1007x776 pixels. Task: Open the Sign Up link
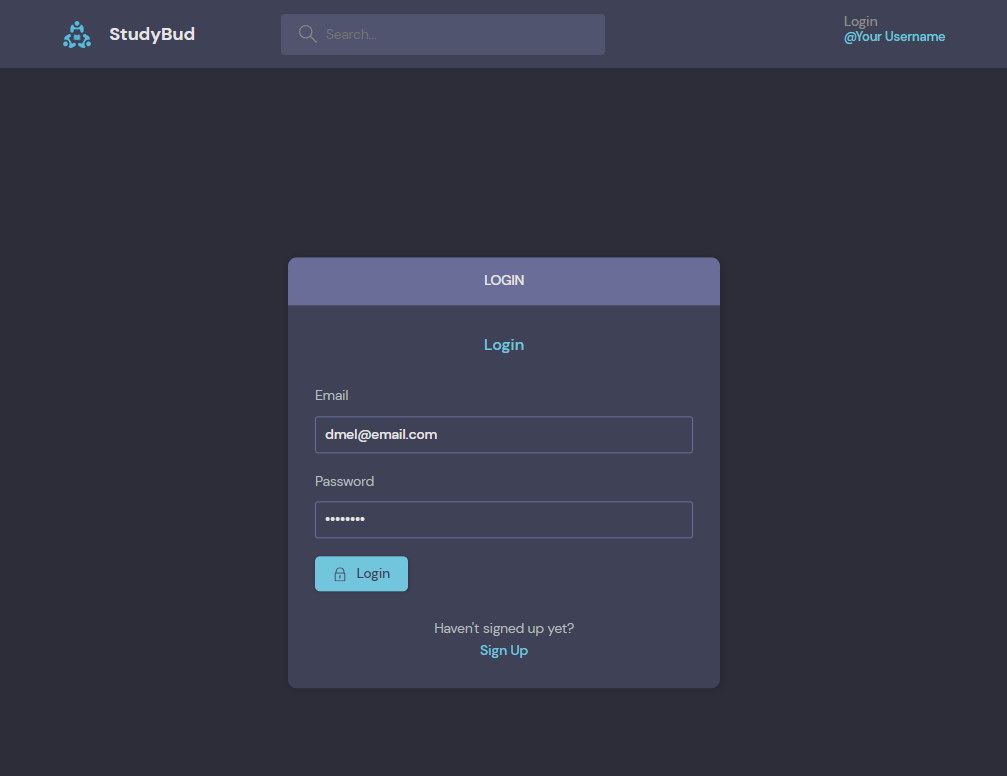tap(504, 651)
